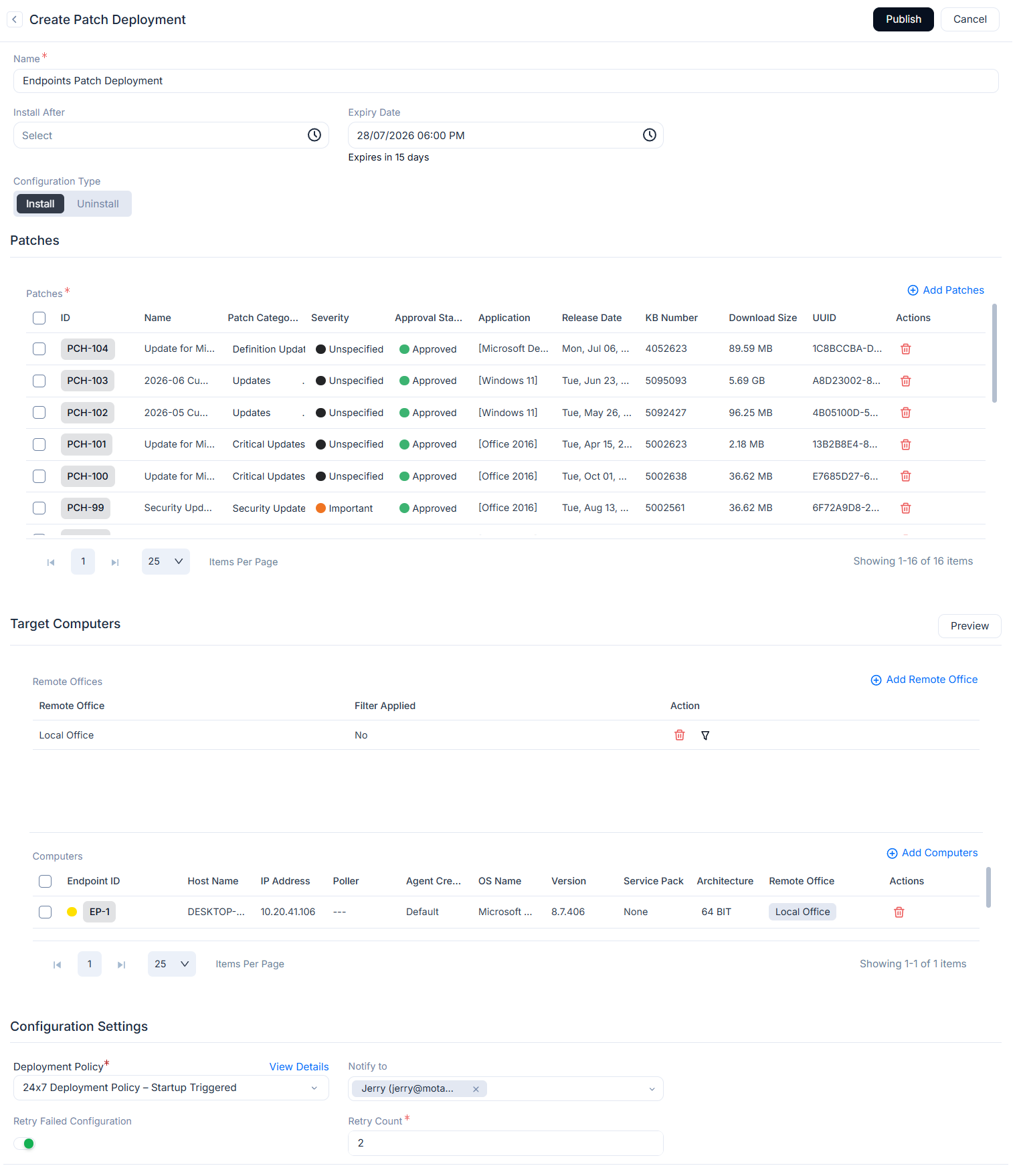Open computers items per page dropdown
Screen dimensions: 1021x1176
point(172,964)
